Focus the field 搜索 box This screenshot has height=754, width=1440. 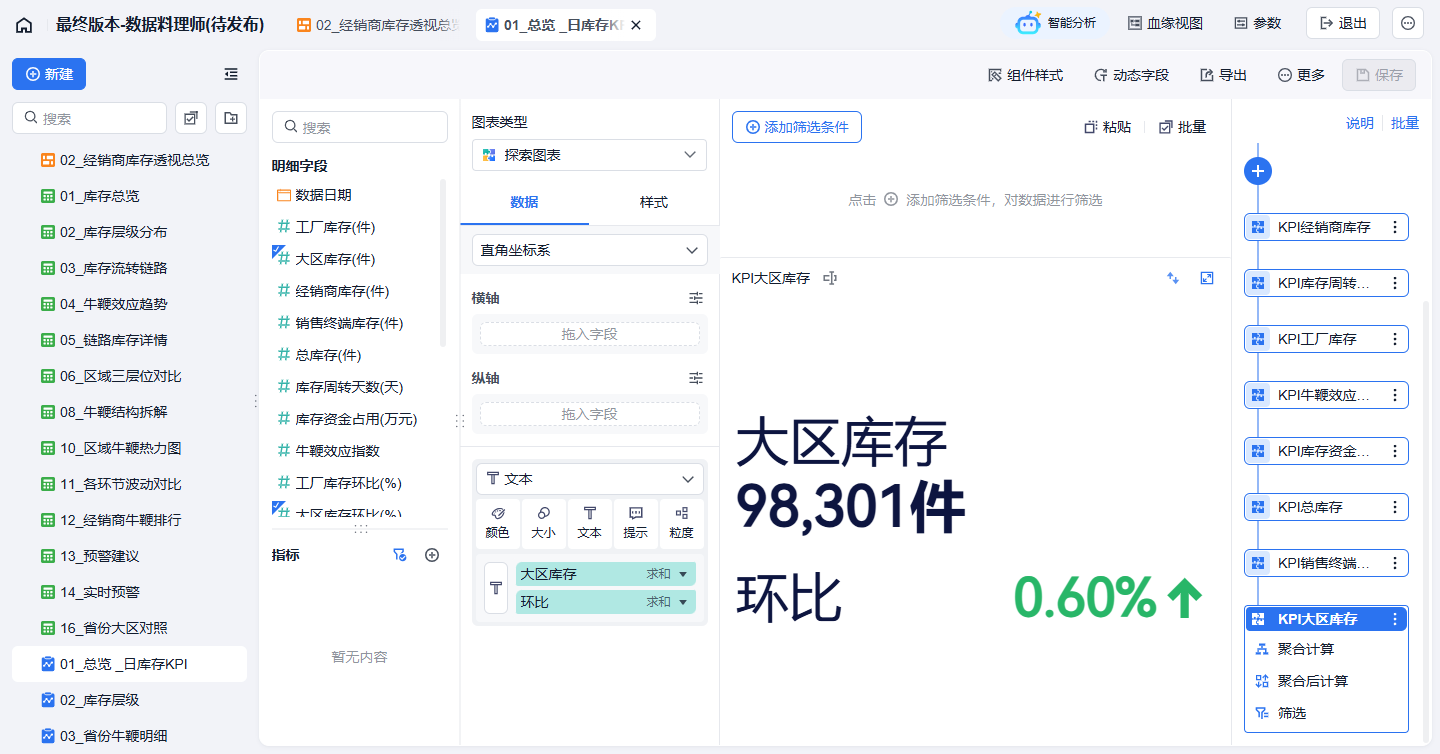pyautogui.click(x=360, y=127)
